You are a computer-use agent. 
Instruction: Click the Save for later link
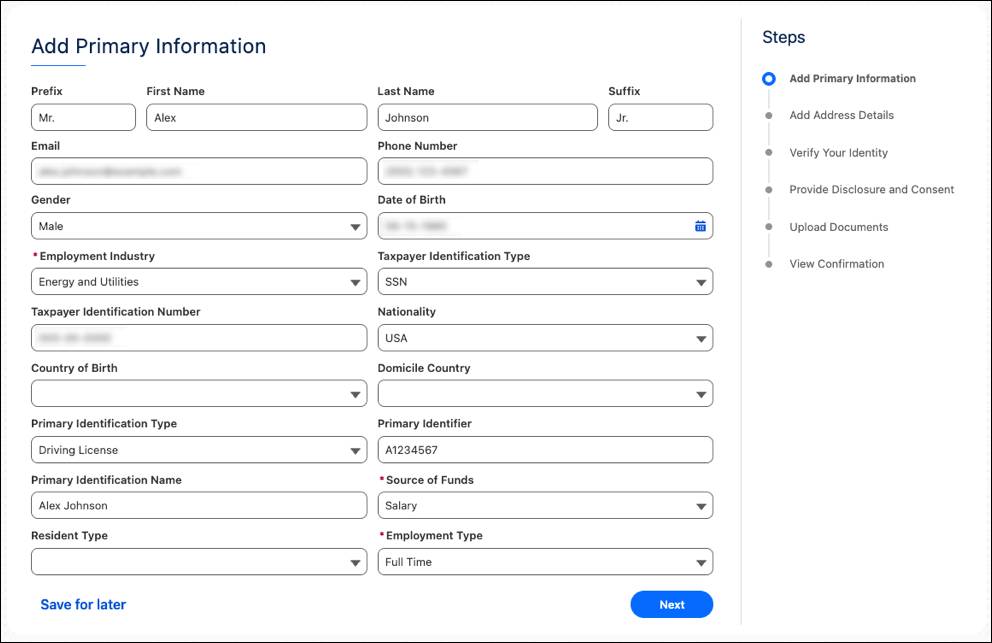point(83,604)
